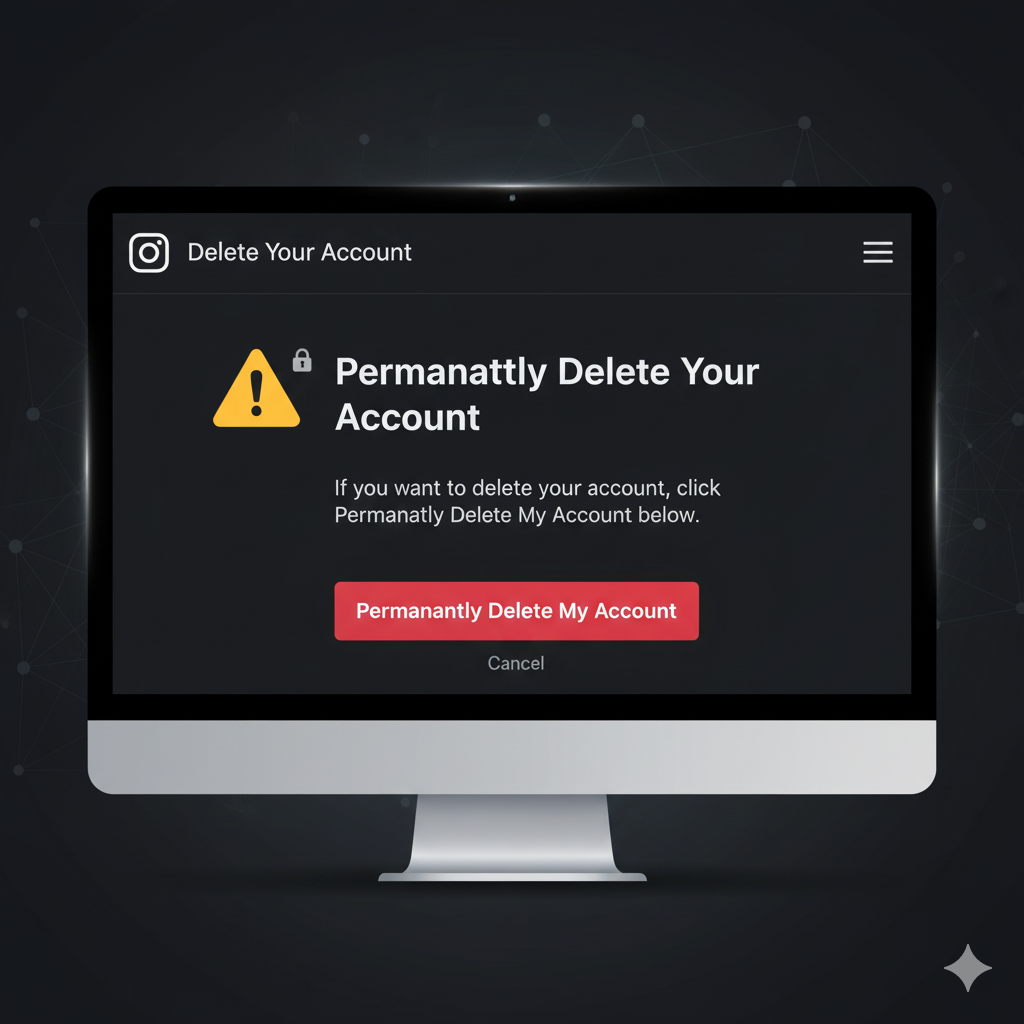This screenshot has height=1024, width=1024.
Task: Click the small dot in Instagram logo corner
Action: pos(159,242)
